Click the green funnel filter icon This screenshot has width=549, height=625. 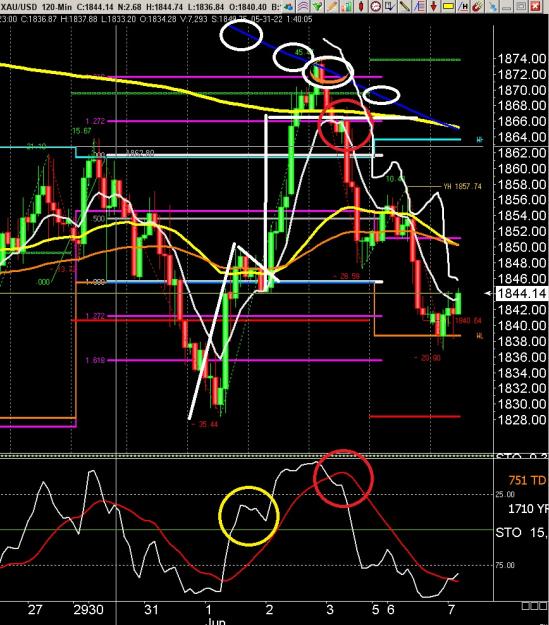point(317,6)
